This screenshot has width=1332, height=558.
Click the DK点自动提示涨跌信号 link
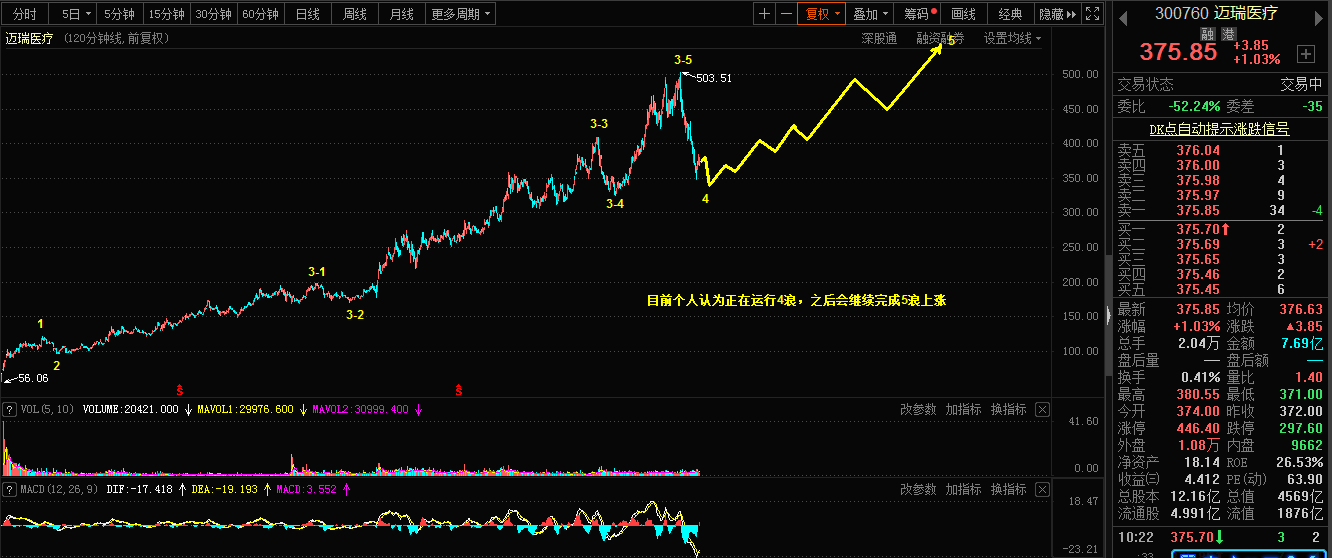tap(1219, 129)
